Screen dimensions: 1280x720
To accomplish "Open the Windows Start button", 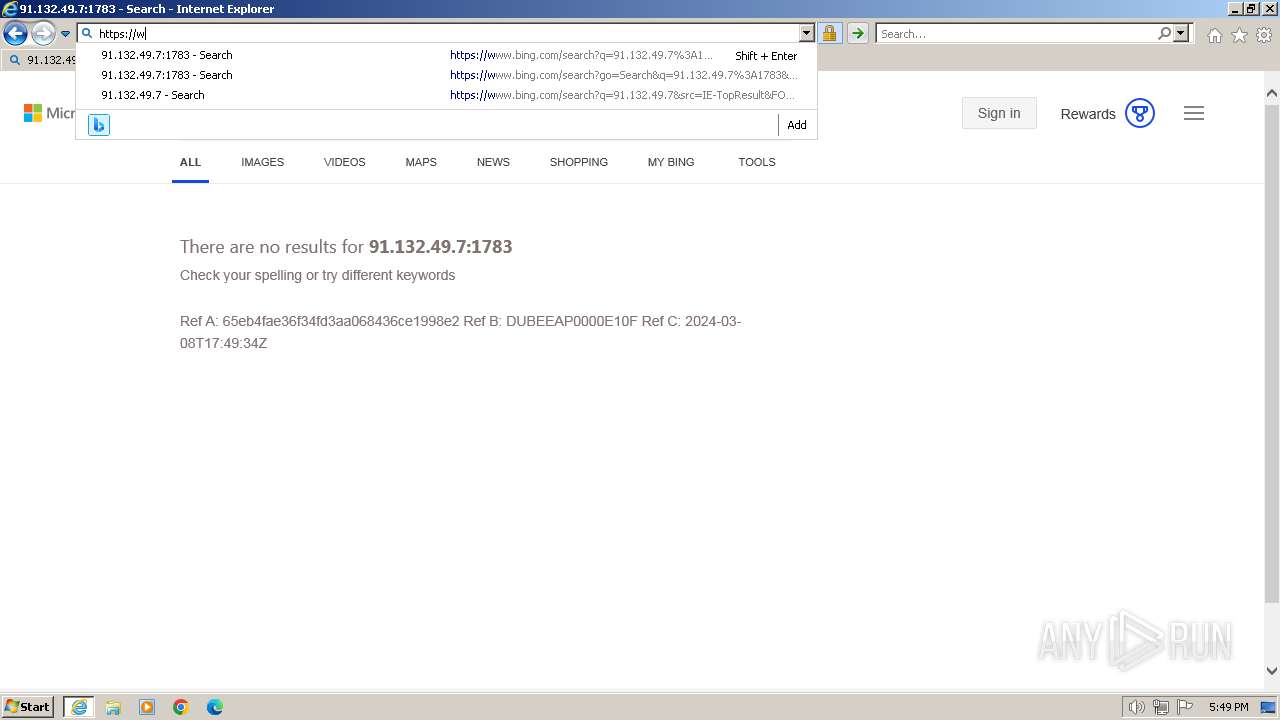I will (28, 706).
